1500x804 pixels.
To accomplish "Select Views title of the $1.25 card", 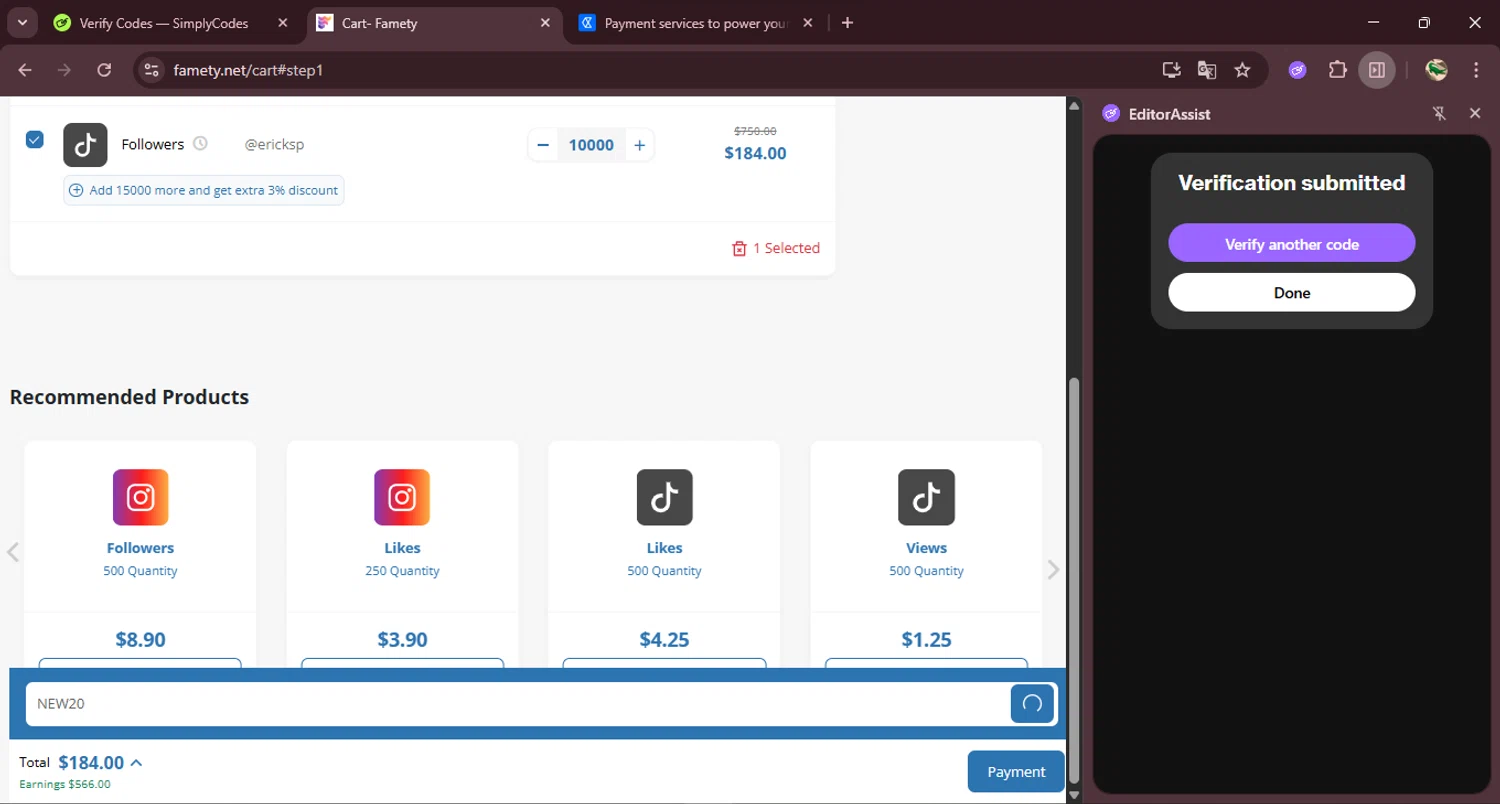I will pos(926,548).
